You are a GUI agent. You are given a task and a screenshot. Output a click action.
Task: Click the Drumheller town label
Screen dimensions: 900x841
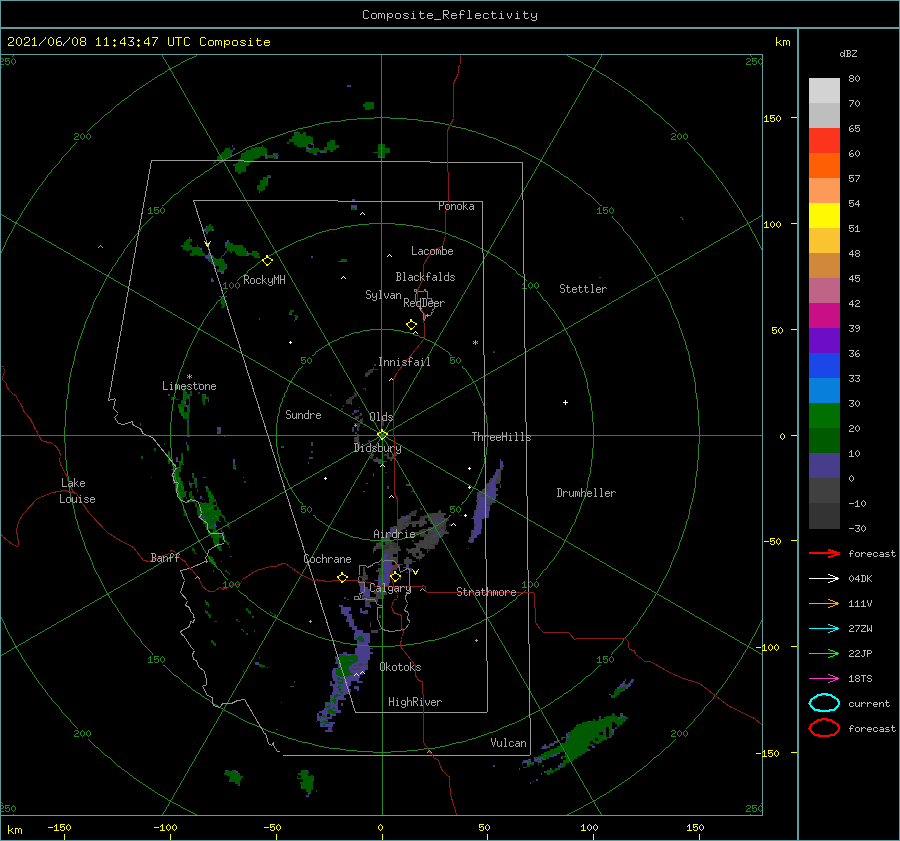pos(586,493)
